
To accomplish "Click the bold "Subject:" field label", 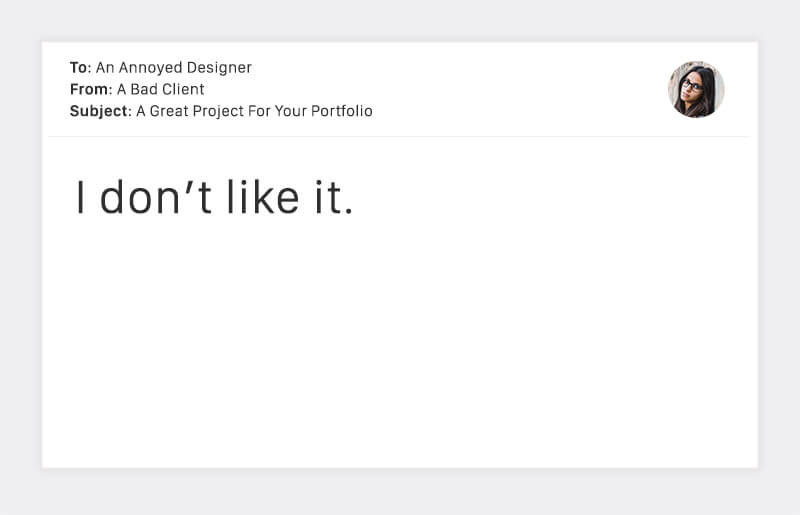I will 100,111.
